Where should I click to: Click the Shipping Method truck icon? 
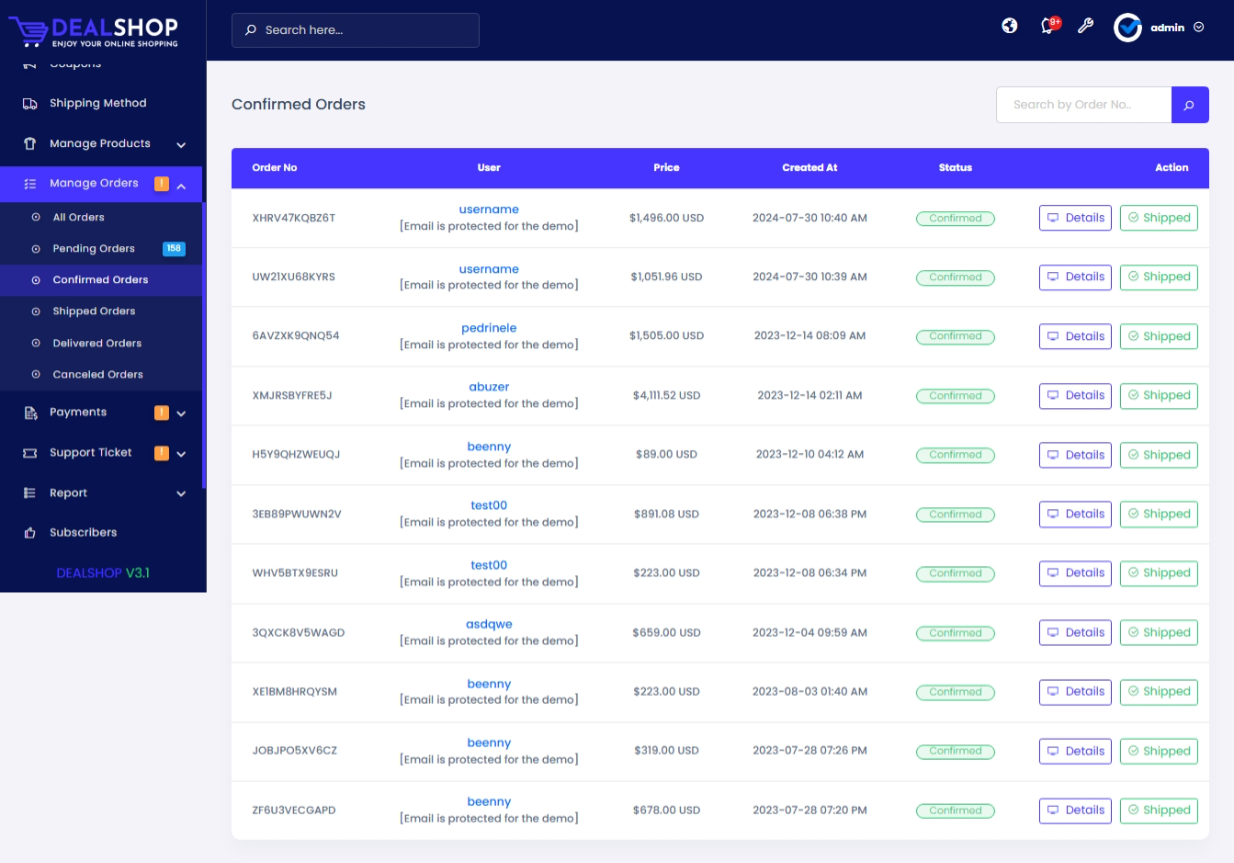30,103
